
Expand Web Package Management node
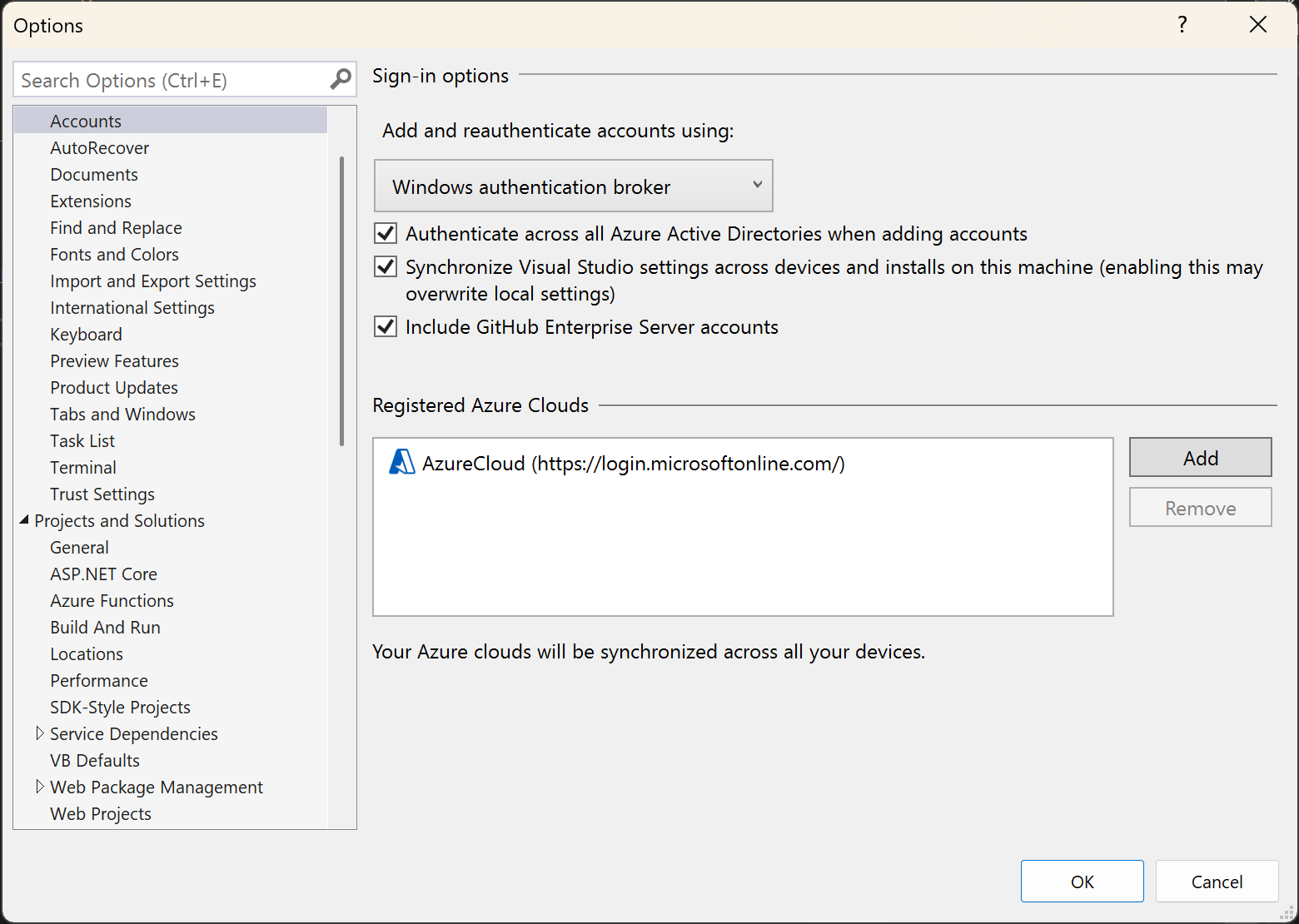coord(39,787)
